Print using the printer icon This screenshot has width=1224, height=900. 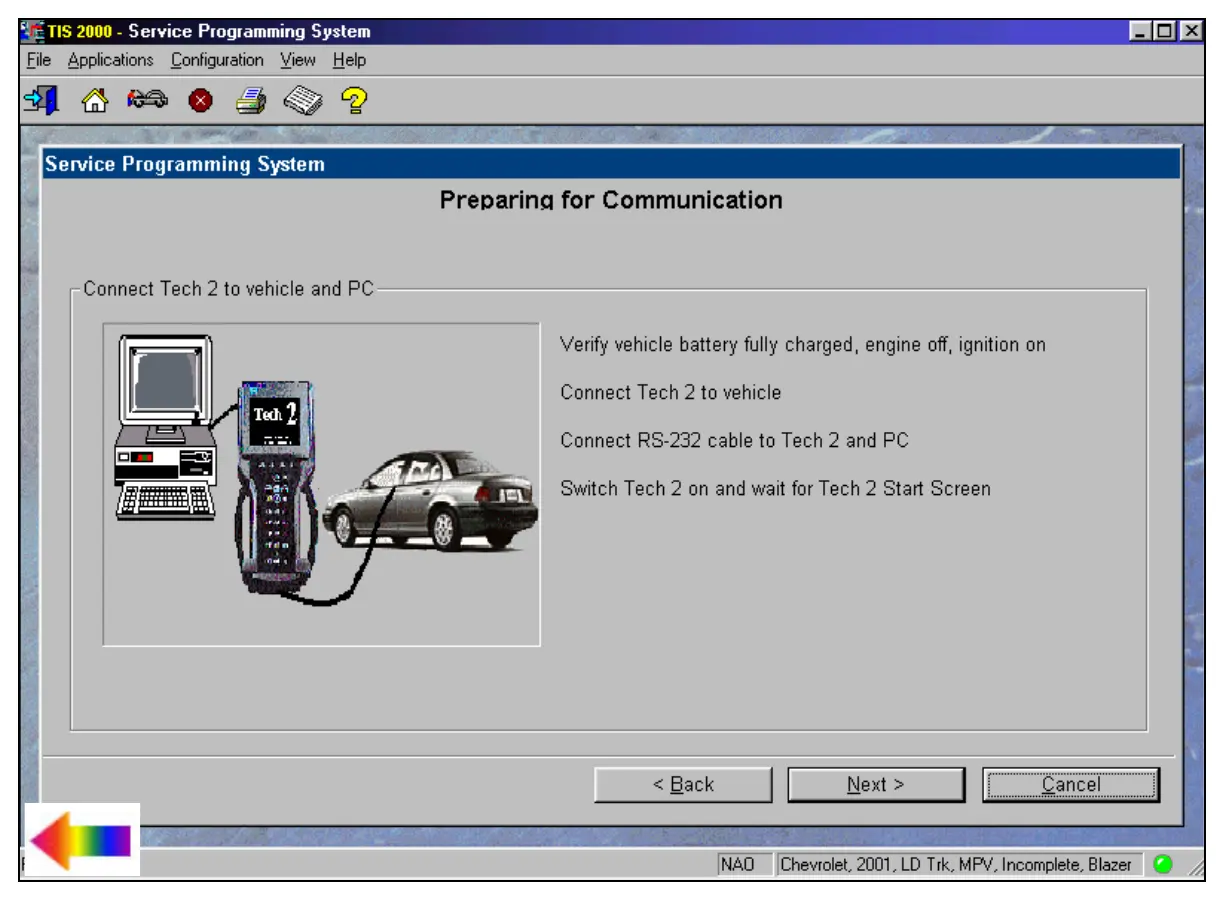251,101
